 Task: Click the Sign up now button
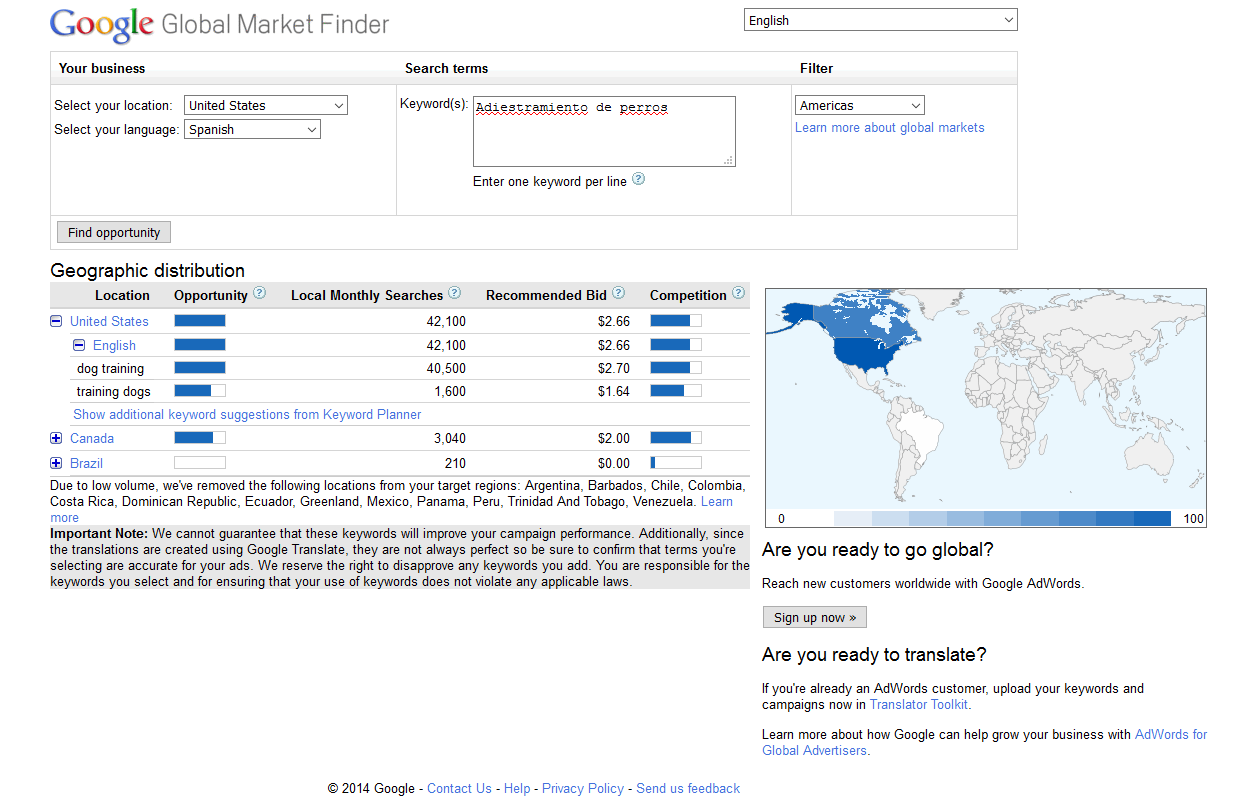(x=815, y=617)
